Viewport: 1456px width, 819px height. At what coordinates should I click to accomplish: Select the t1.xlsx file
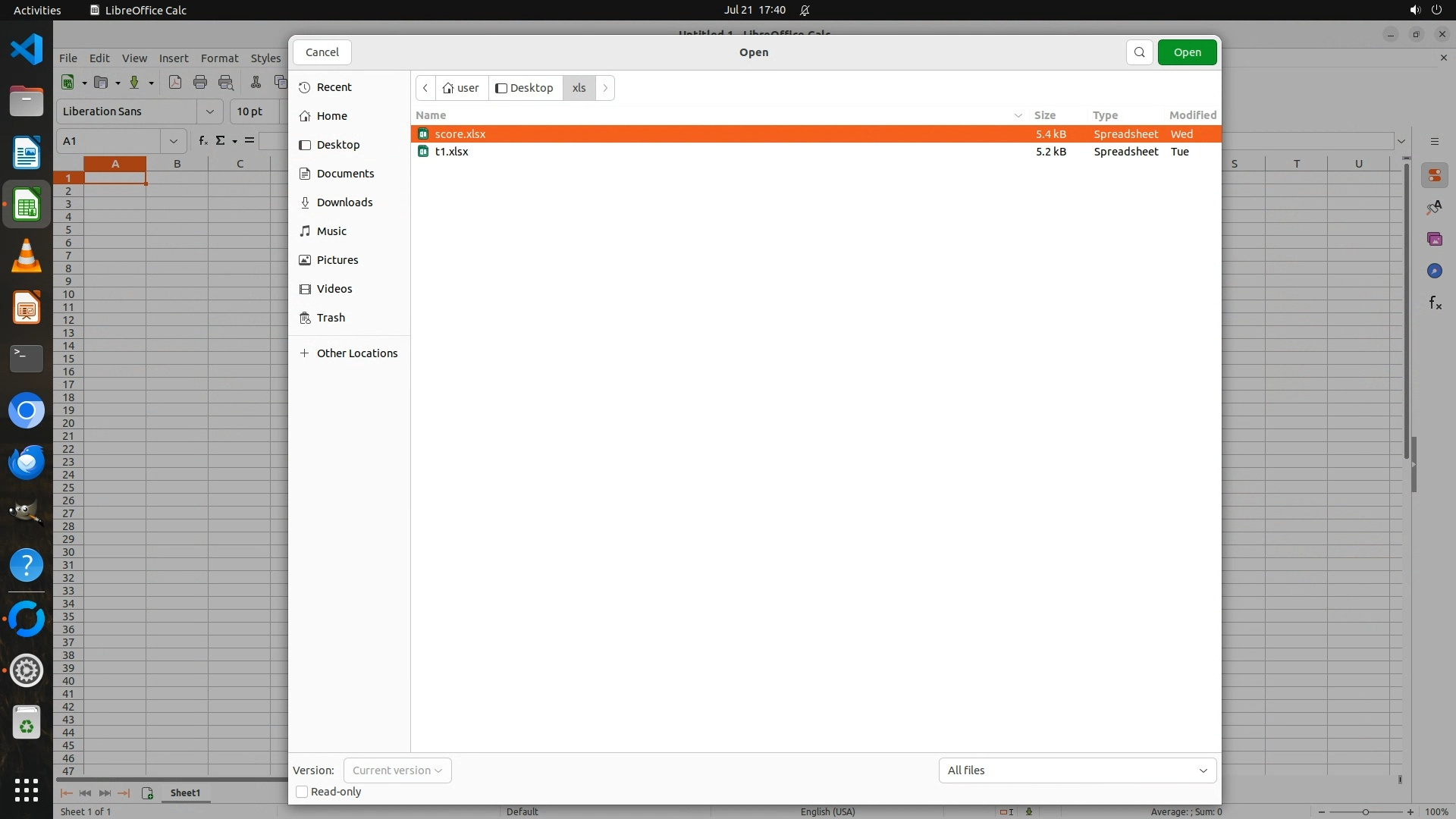coord(452,152)
